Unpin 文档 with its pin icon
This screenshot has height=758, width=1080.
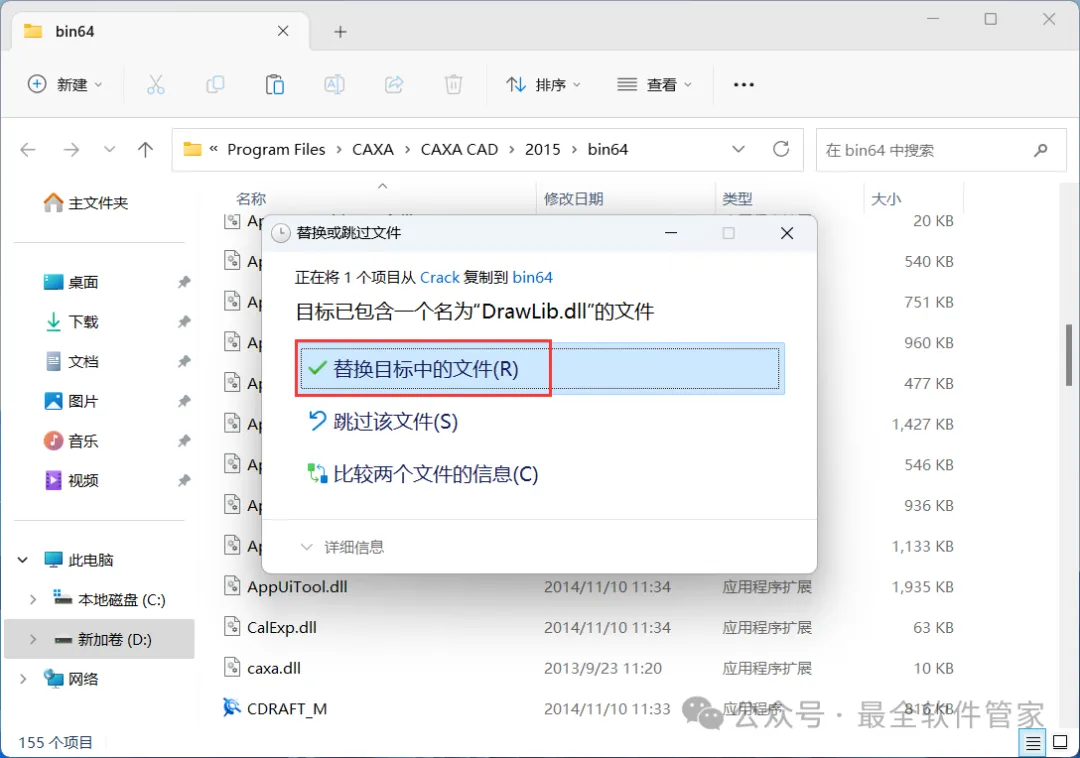[x=184, y=361]
